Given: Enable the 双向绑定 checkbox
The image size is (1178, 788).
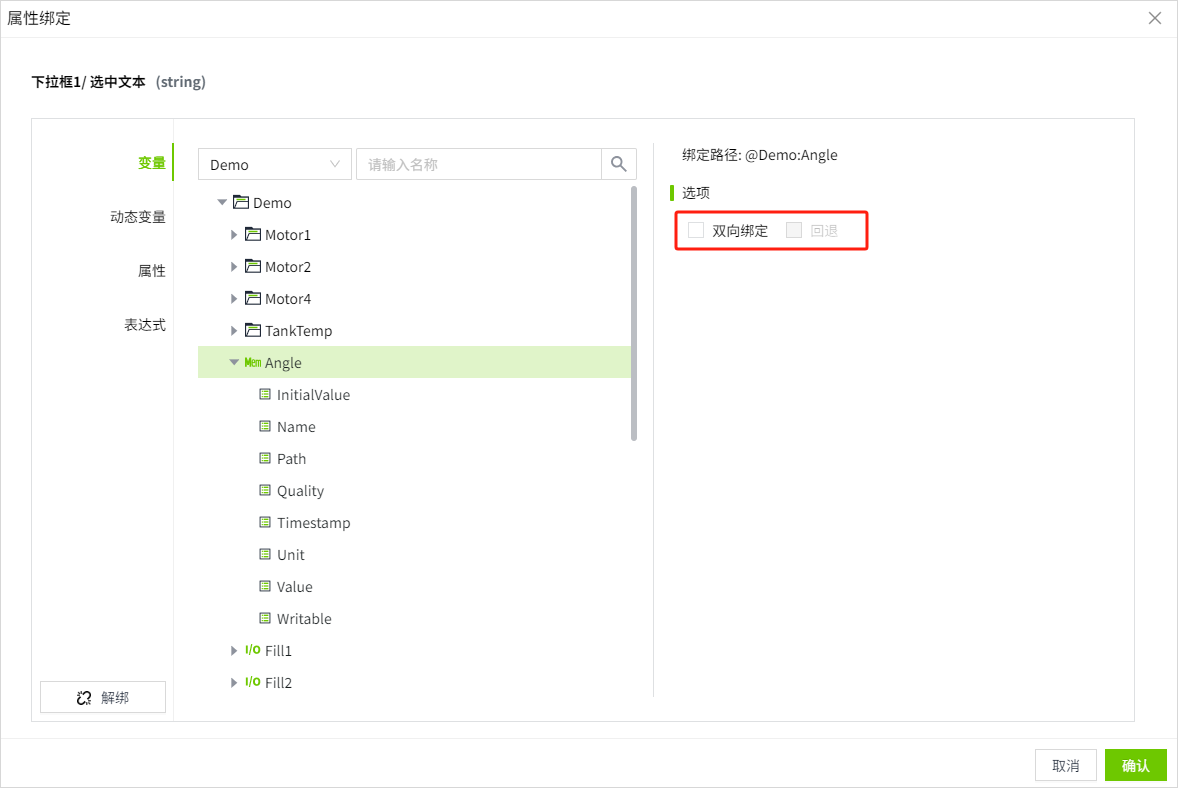Looking at the screenshot, I should [696, 231].
